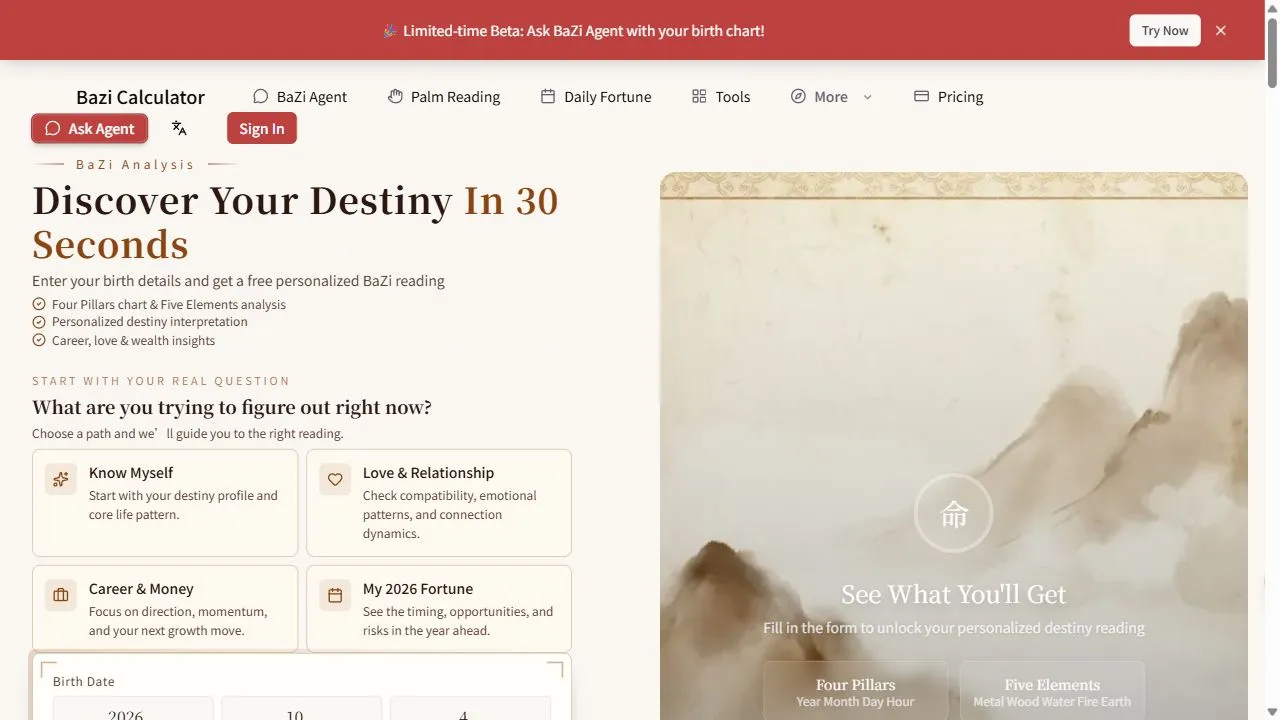
Task: Click the birth year field showing 2026
Action: coord(133,708)
